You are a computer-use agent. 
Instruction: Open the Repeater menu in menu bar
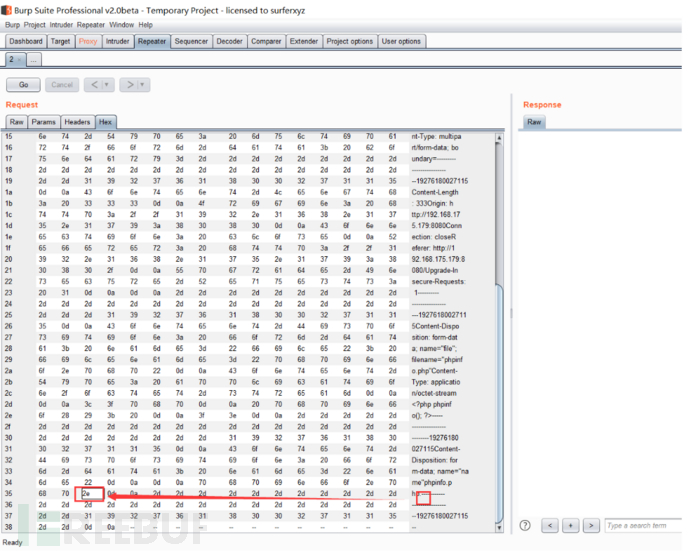point(91,25)
